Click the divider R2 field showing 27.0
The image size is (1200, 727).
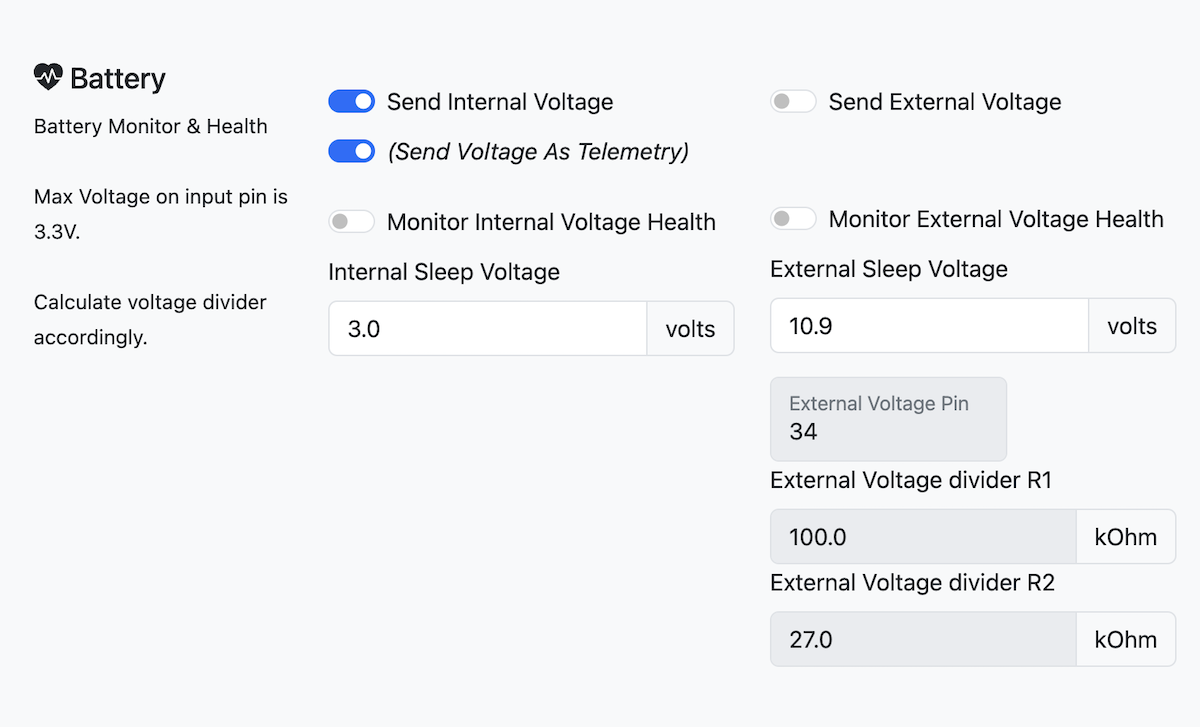pyautogui.click(x=922, y=639)
